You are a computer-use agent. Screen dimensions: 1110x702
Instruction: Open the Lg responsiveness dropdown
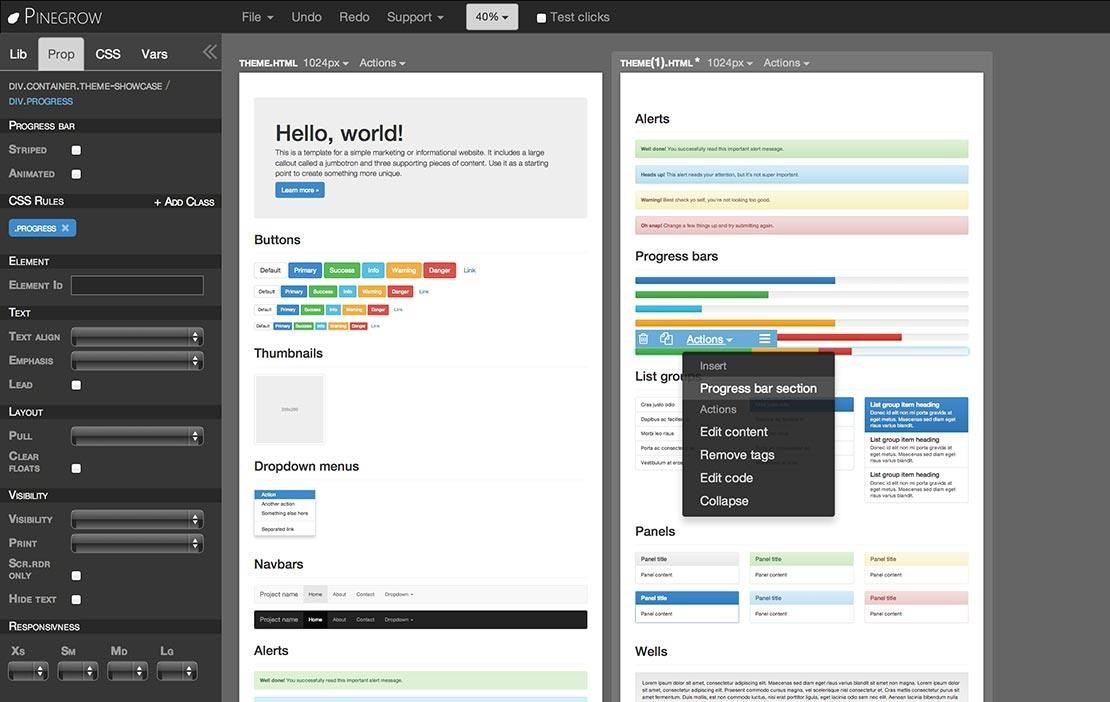tap(177, 671)
